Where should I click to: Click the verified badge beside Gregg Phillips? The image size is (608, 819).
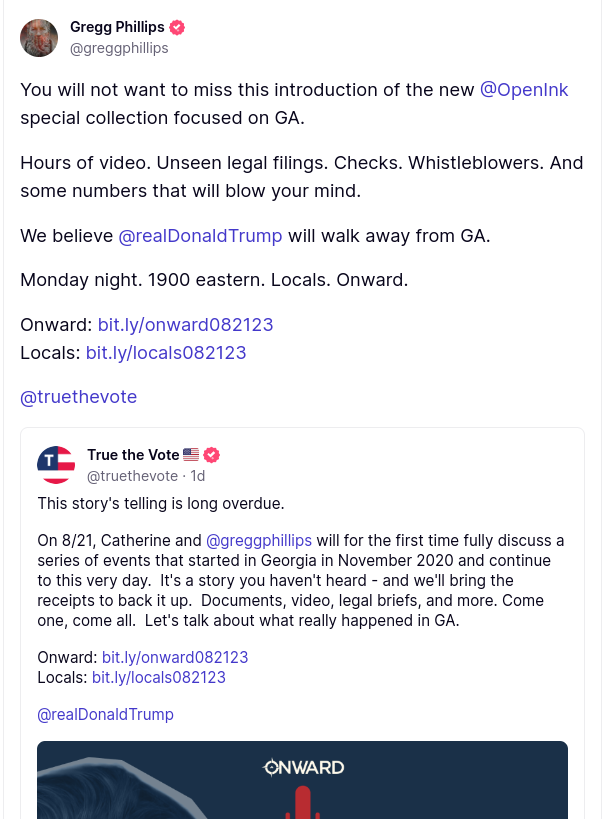click(177, 28)
